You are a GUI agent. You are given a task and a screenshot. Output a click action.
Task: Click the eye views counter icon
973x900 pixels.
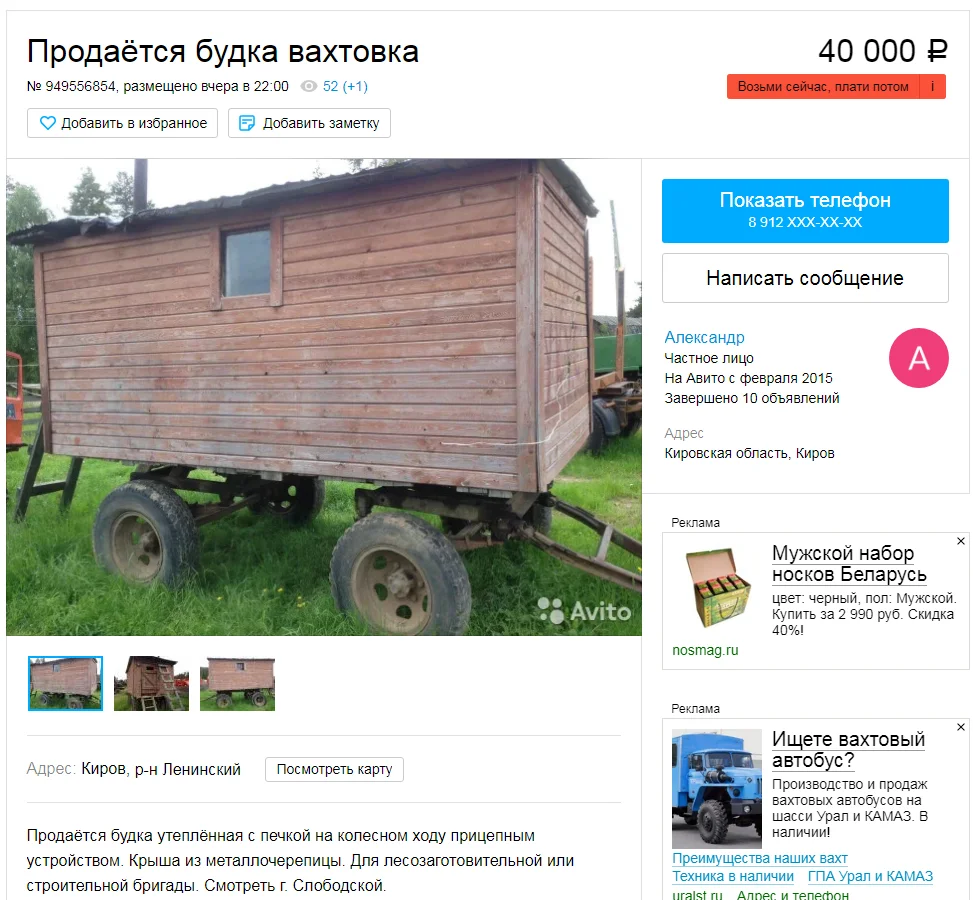coord(309,86)
